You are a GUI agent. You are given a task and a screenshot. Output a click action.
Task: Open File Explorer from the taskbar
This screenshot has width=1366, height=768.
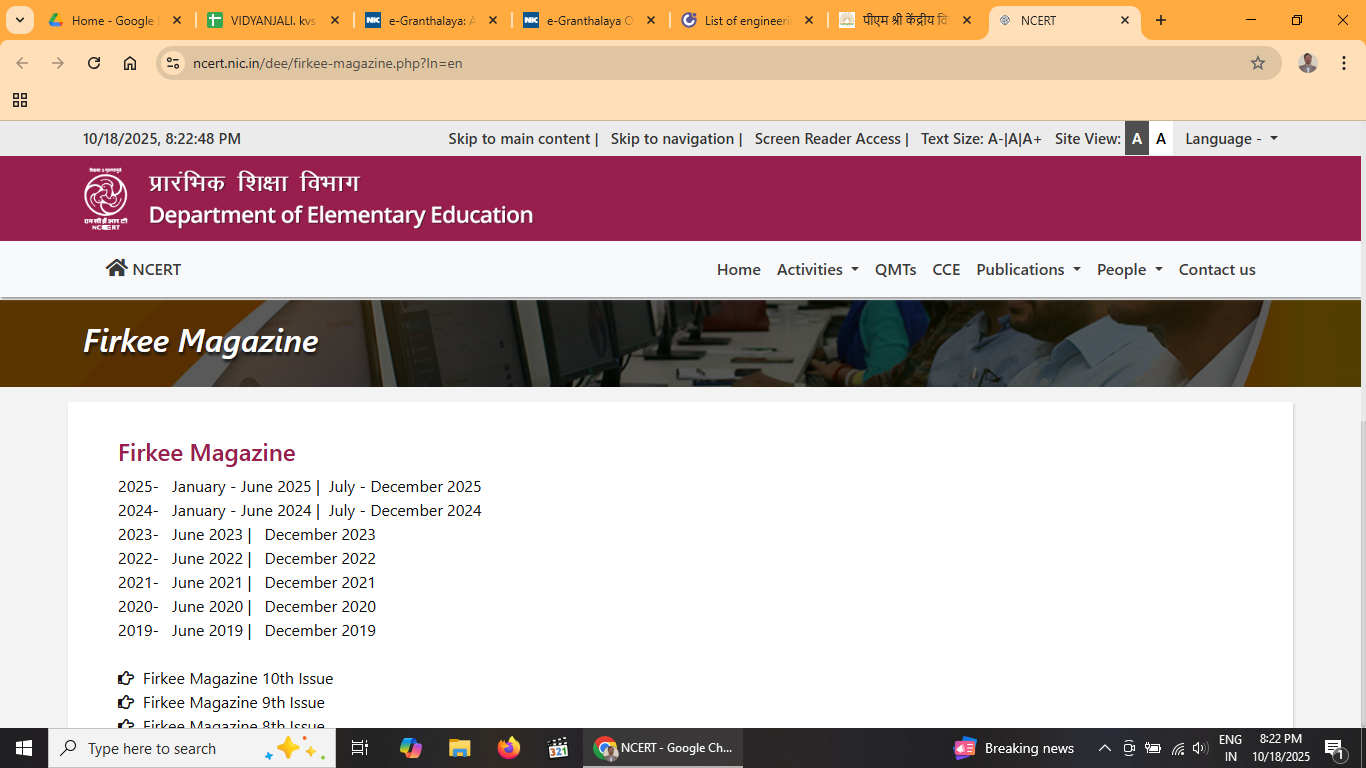click(459, 748)
